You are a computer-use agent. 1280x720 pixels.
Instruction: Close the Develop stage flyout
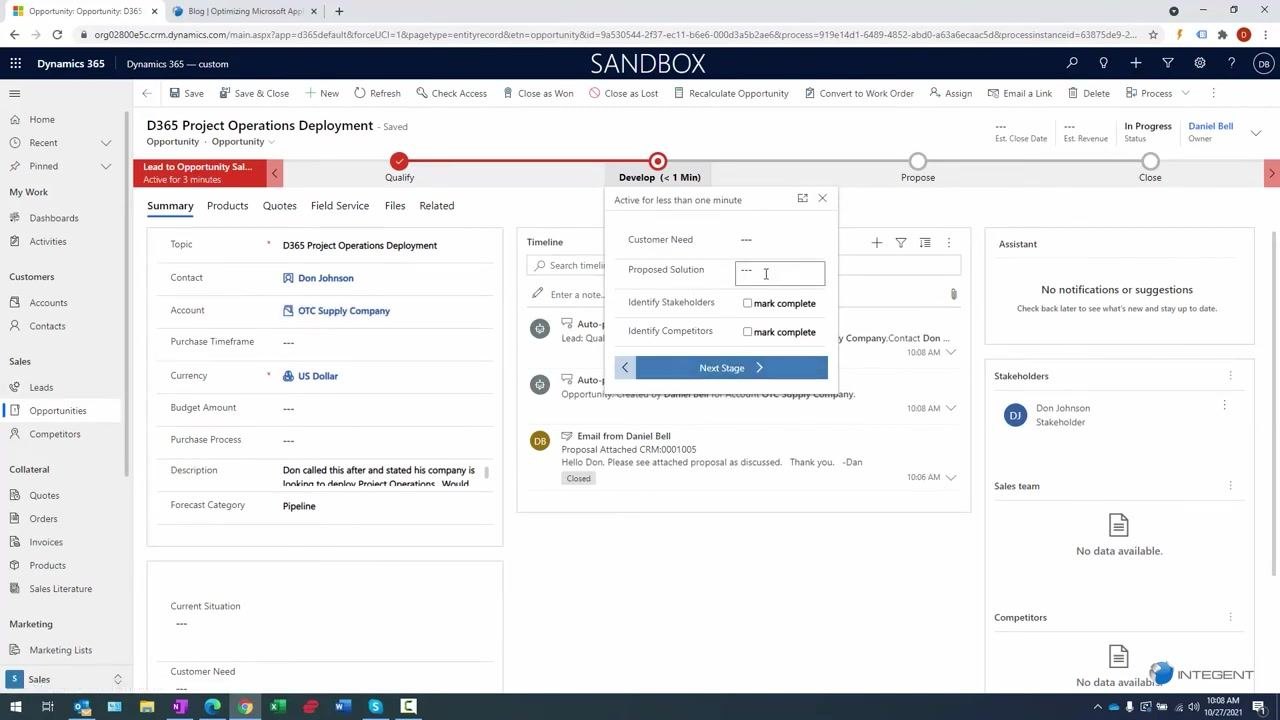pos(823,198)
